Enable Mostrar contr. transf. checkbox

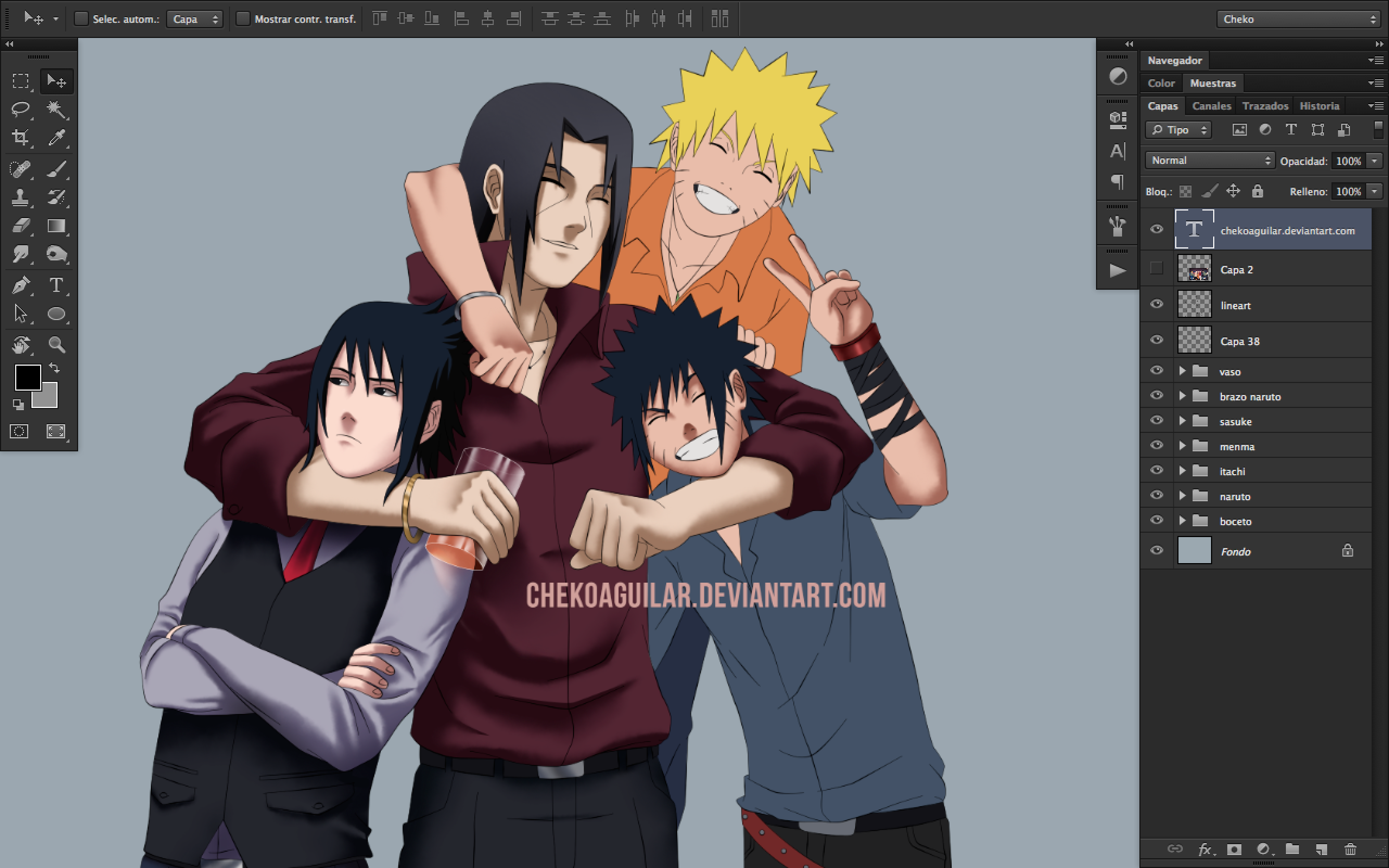243,19
